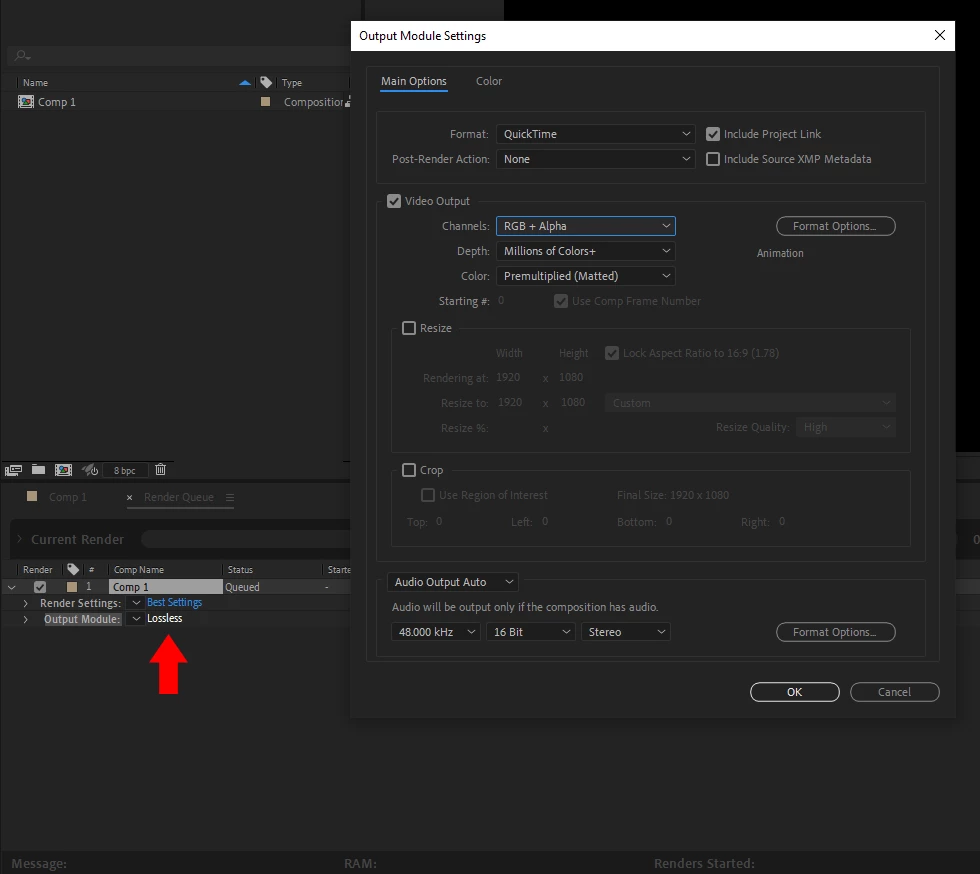Create a new composition from footer icon

[63, 470]
